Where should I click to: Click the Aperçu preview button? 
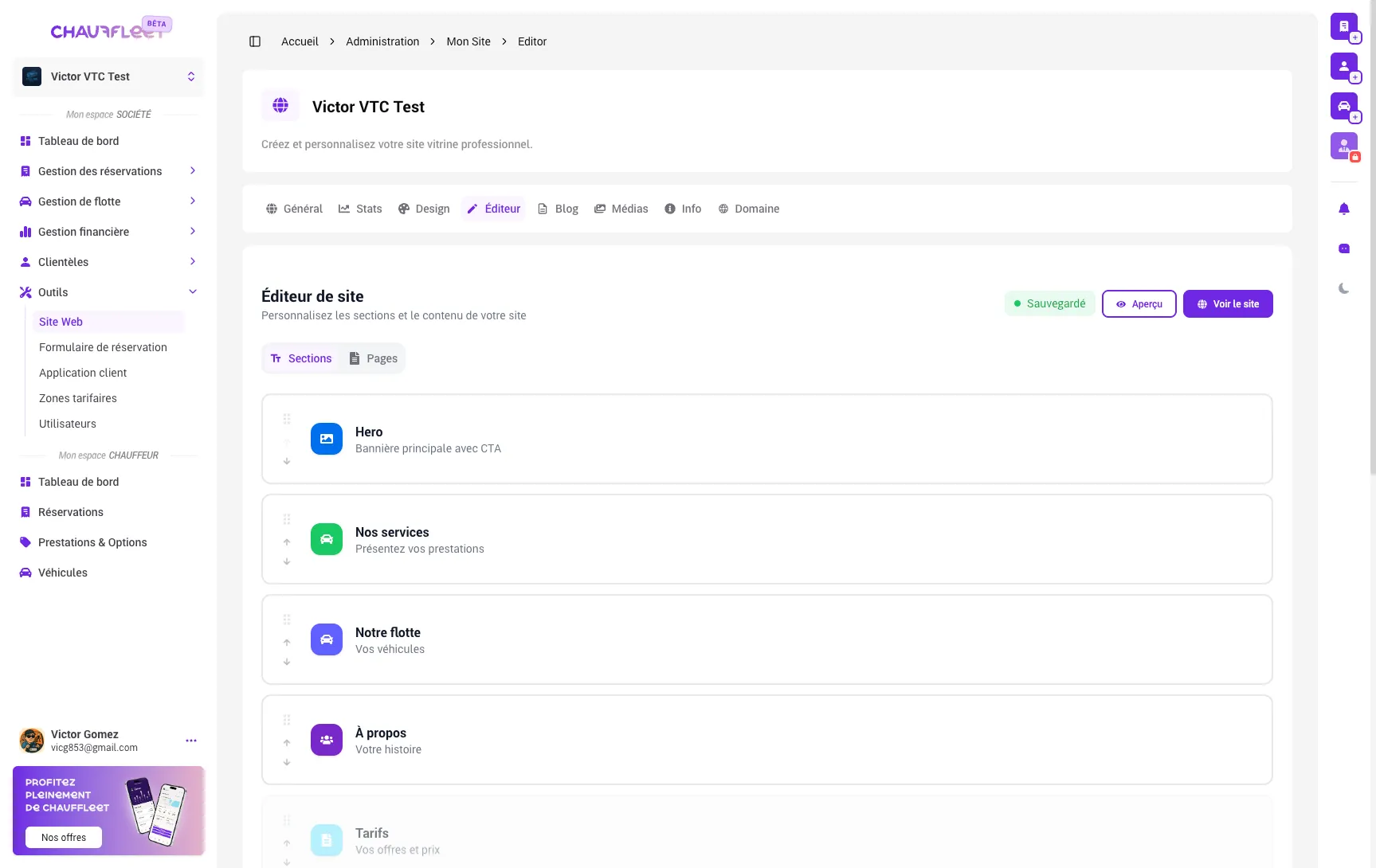pos(1139,304)
